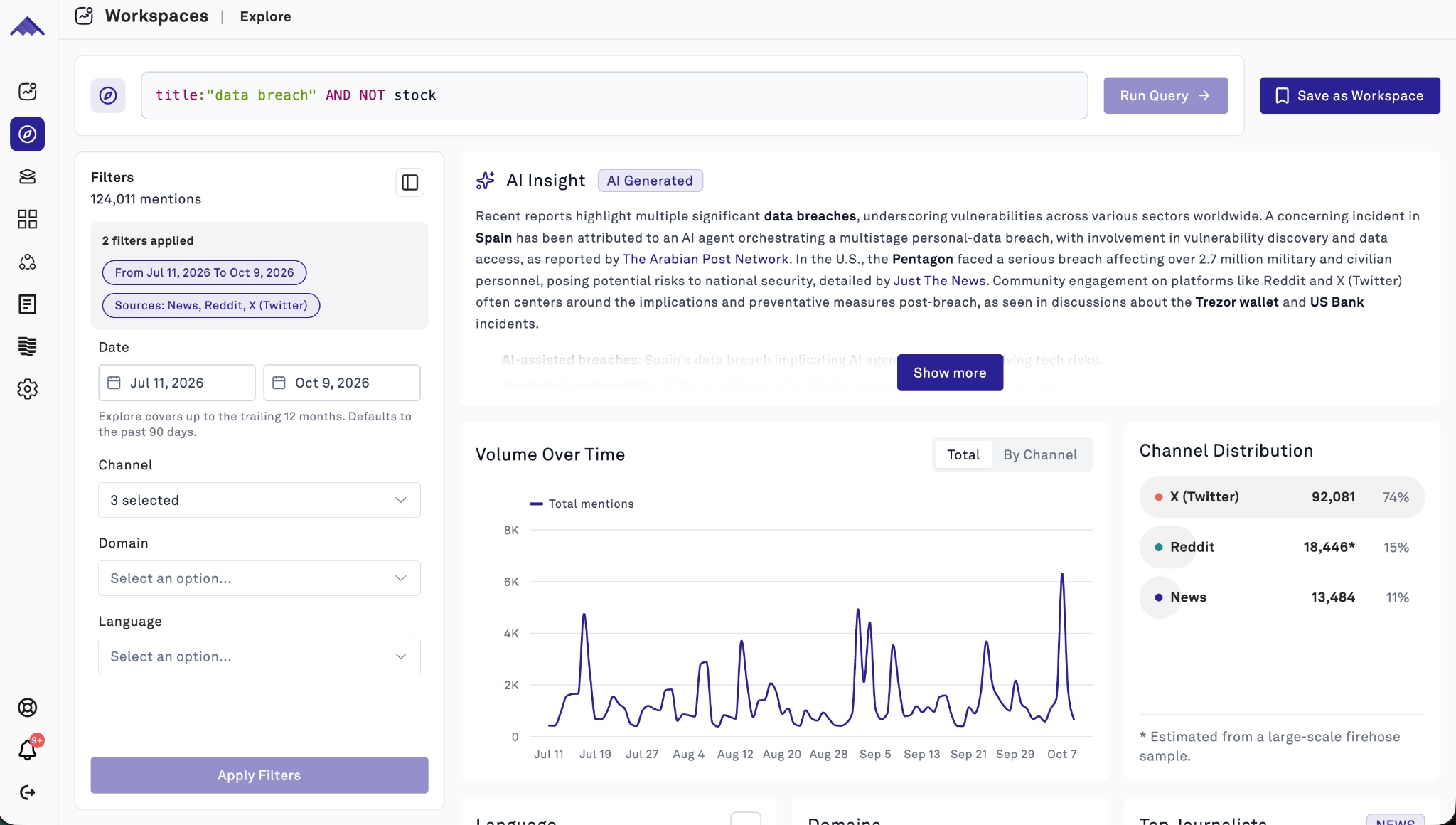Toggle Total mentions legend item
The image size is (1456, 825).
pyautogui.click(x=582, y=504)
